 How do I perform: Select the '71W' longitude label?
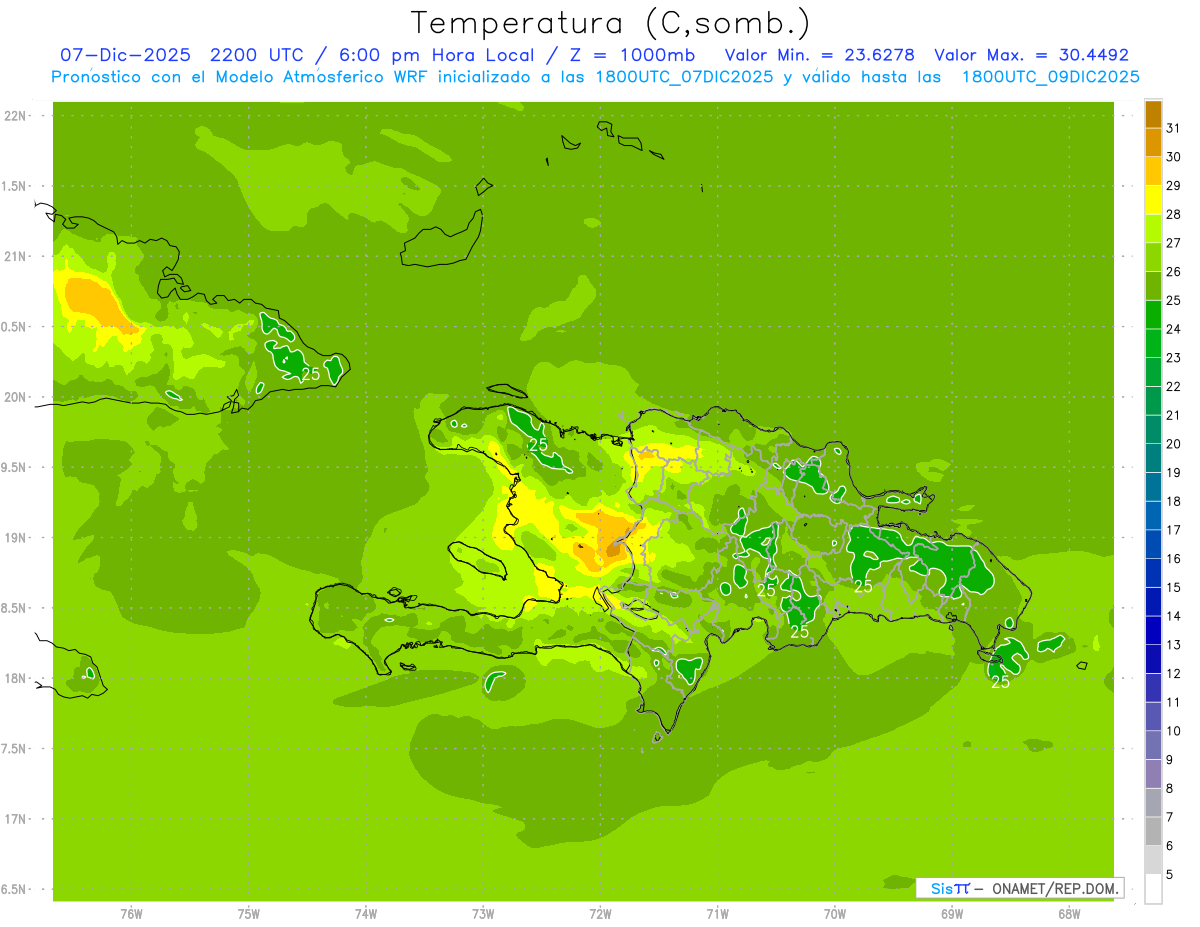717,913
